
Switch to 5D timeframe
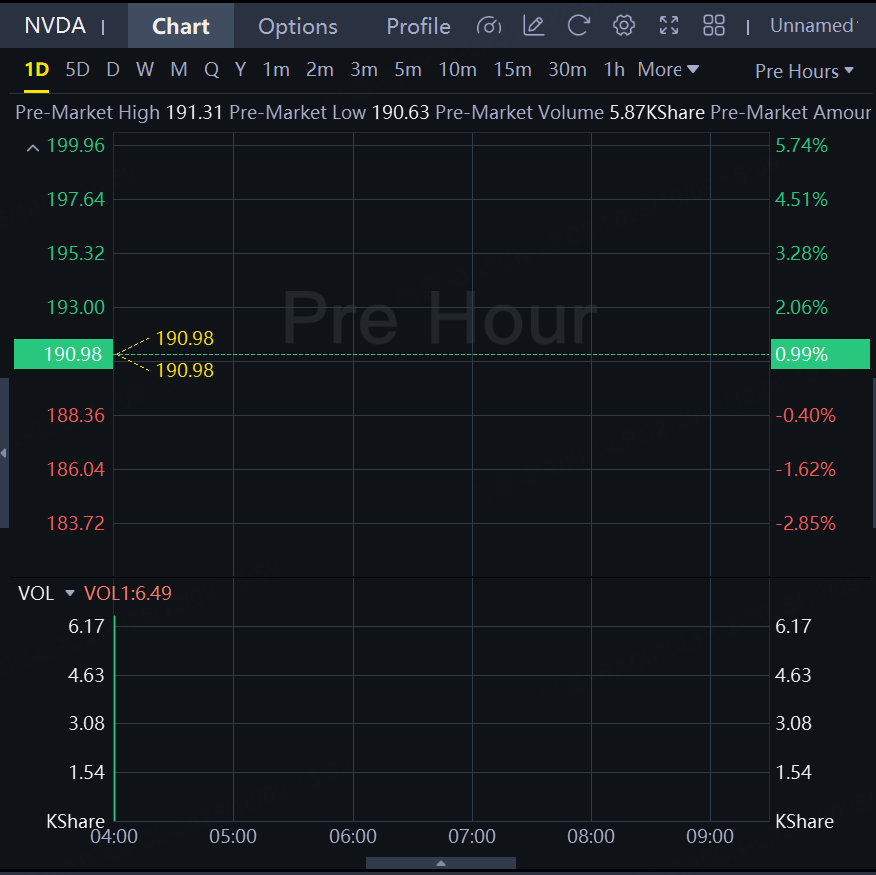tap(77, 70)
